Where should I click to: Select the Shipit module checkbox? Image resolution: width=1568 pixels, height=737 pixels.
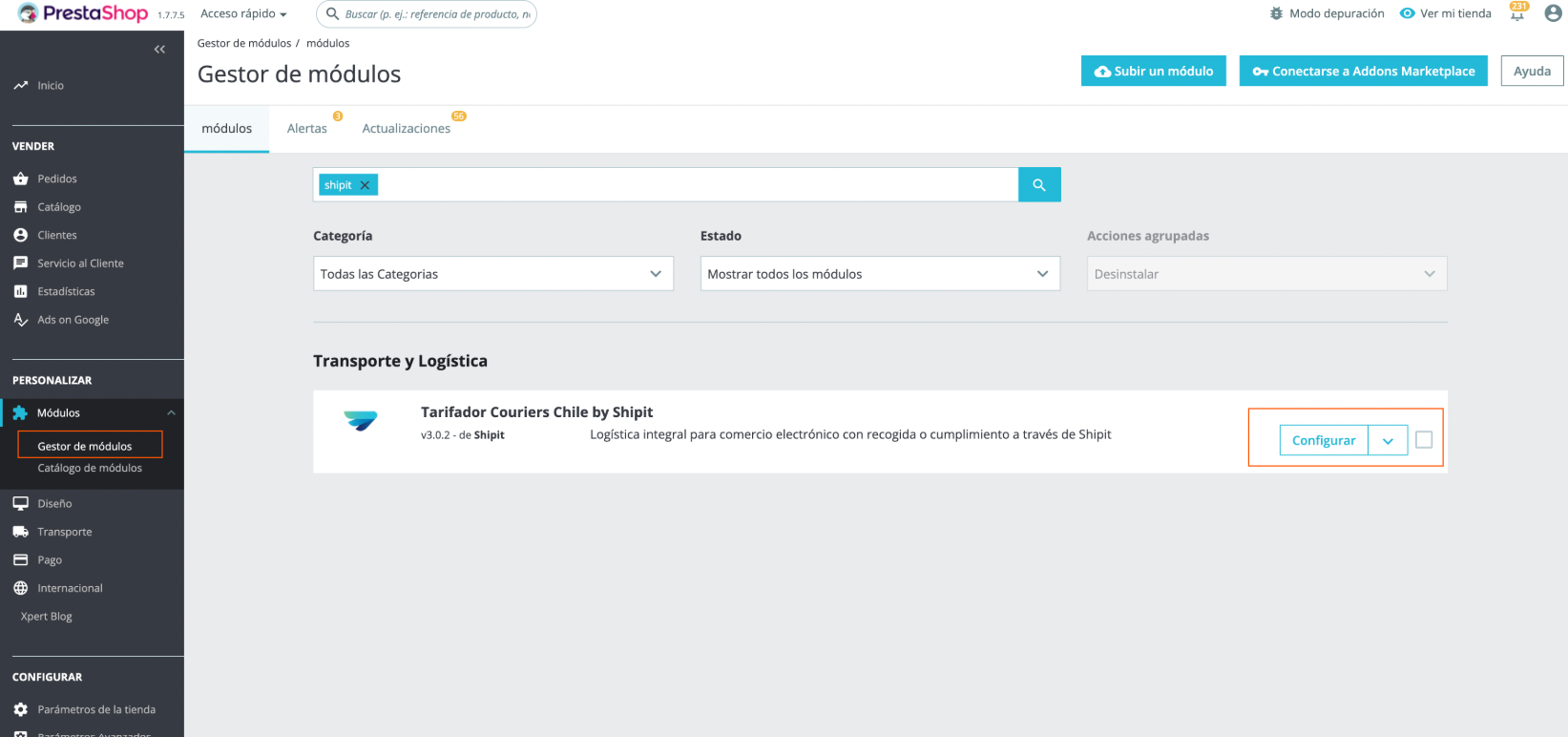click(x=1424, y=440)
